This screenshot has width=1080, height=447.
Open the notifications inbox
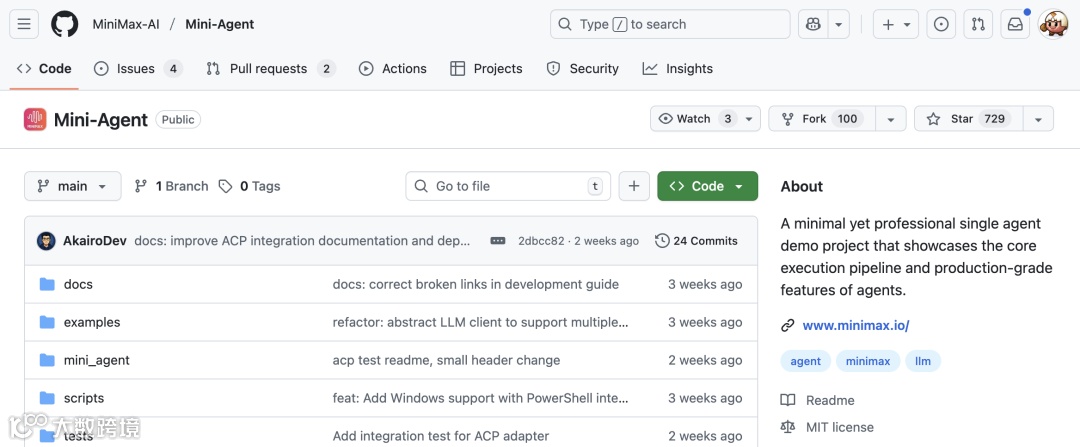pos(1015,24)
